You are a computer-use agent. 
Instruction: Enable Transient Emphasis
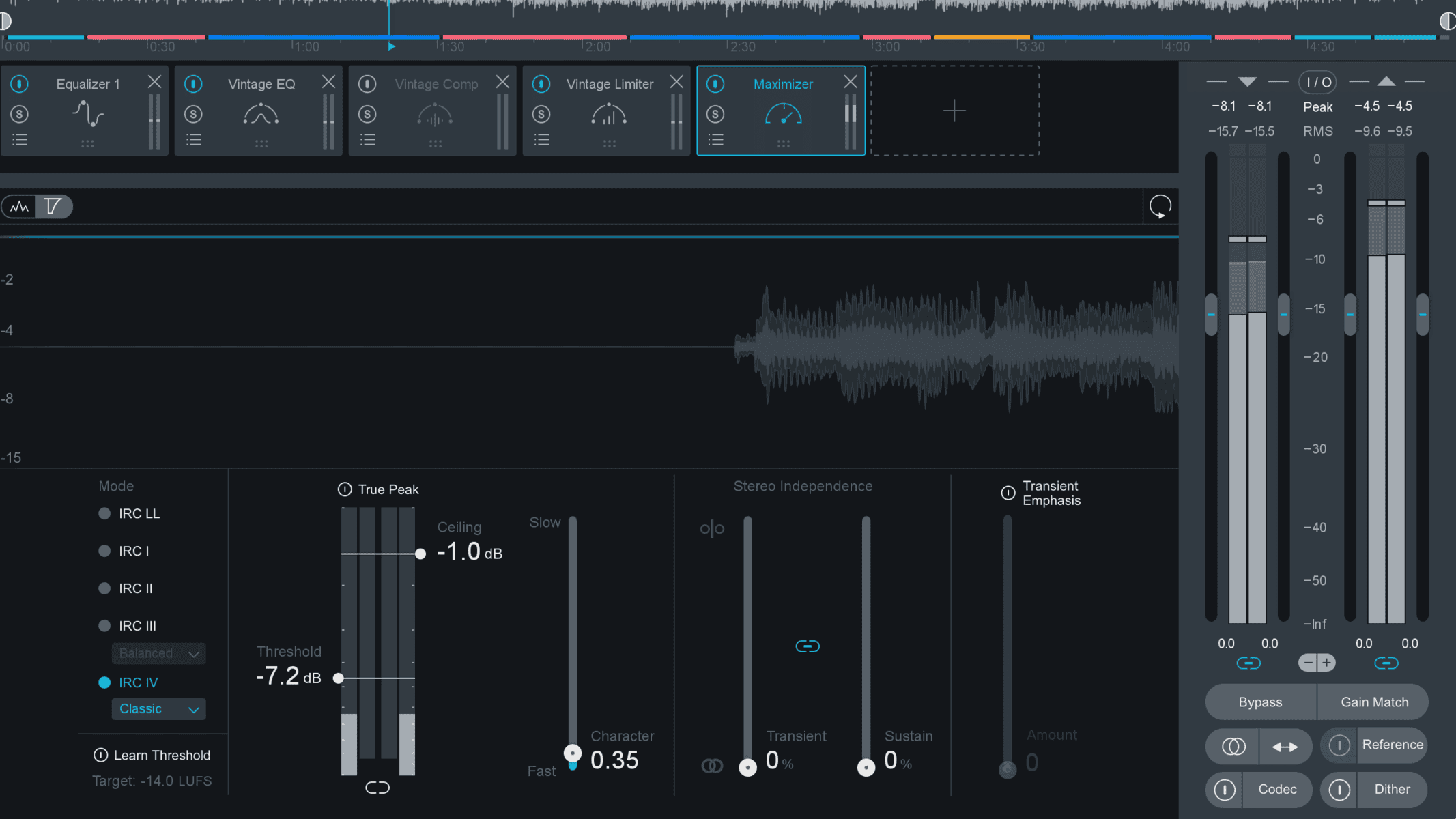pos(1008,493)
